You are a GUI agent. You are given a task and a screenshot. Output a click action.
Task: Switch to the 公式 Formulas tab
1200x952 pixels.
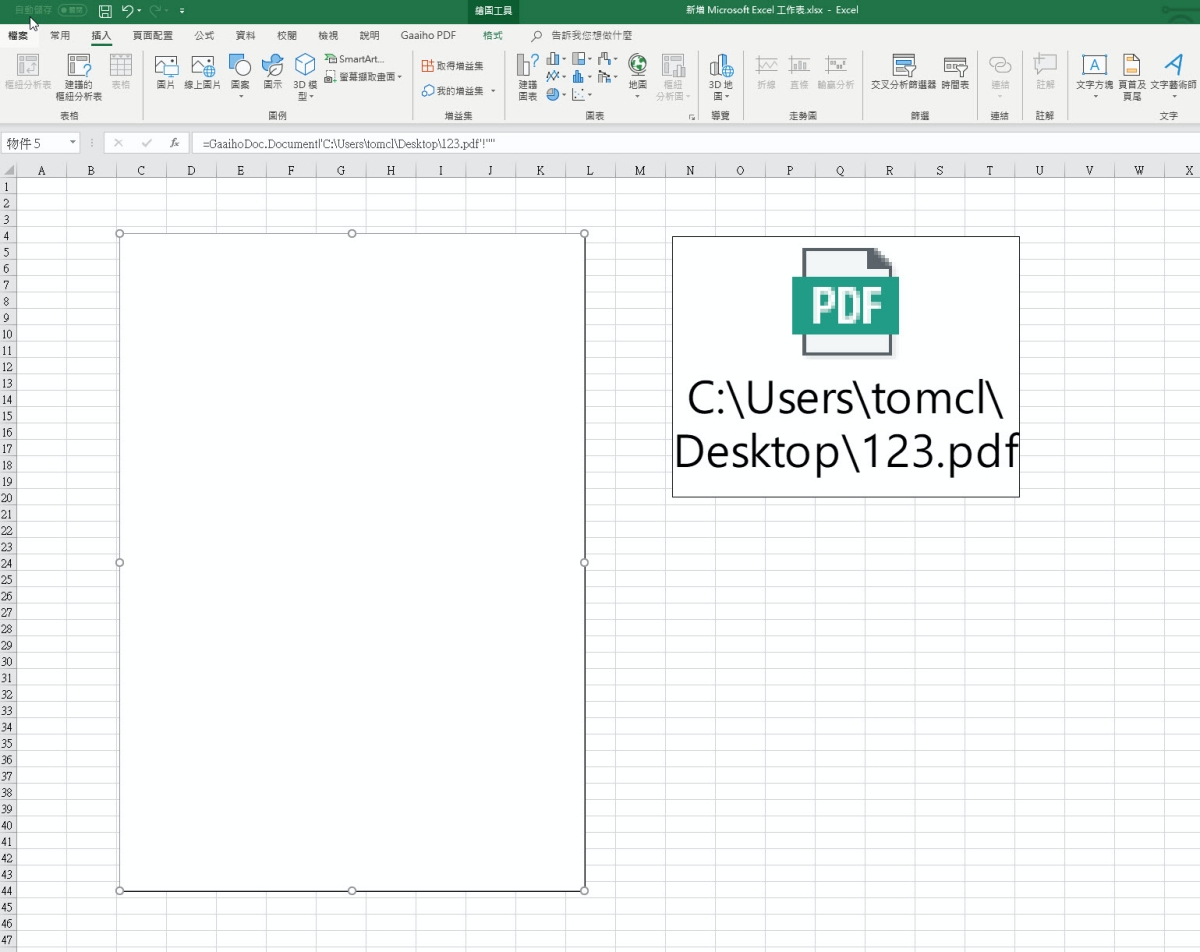point(204,35)
